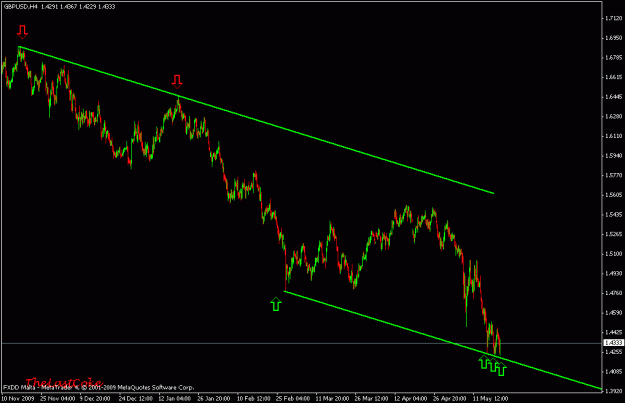Viewport: 625px width, 403px height.
Task: Click the 1.6950 price axis label
Action: (613, 38)
